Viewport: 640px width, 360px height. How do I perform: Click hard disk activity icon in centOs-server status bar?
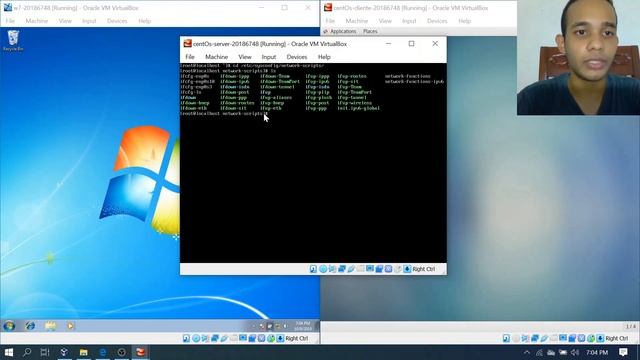click(x=313, y=269)
